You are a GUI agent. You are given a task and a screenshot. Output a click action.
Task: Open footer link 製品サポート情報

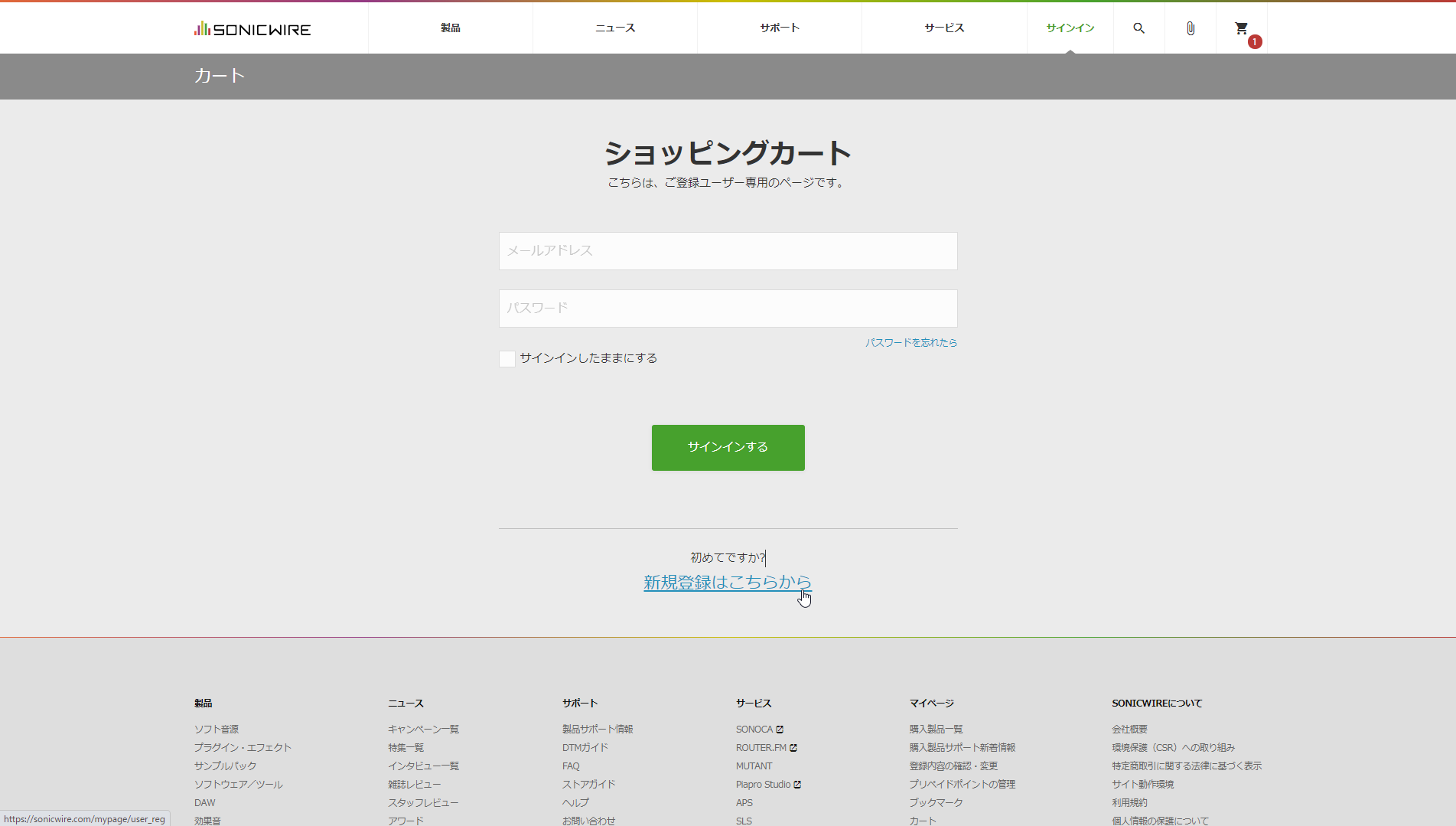click(598, 730)
